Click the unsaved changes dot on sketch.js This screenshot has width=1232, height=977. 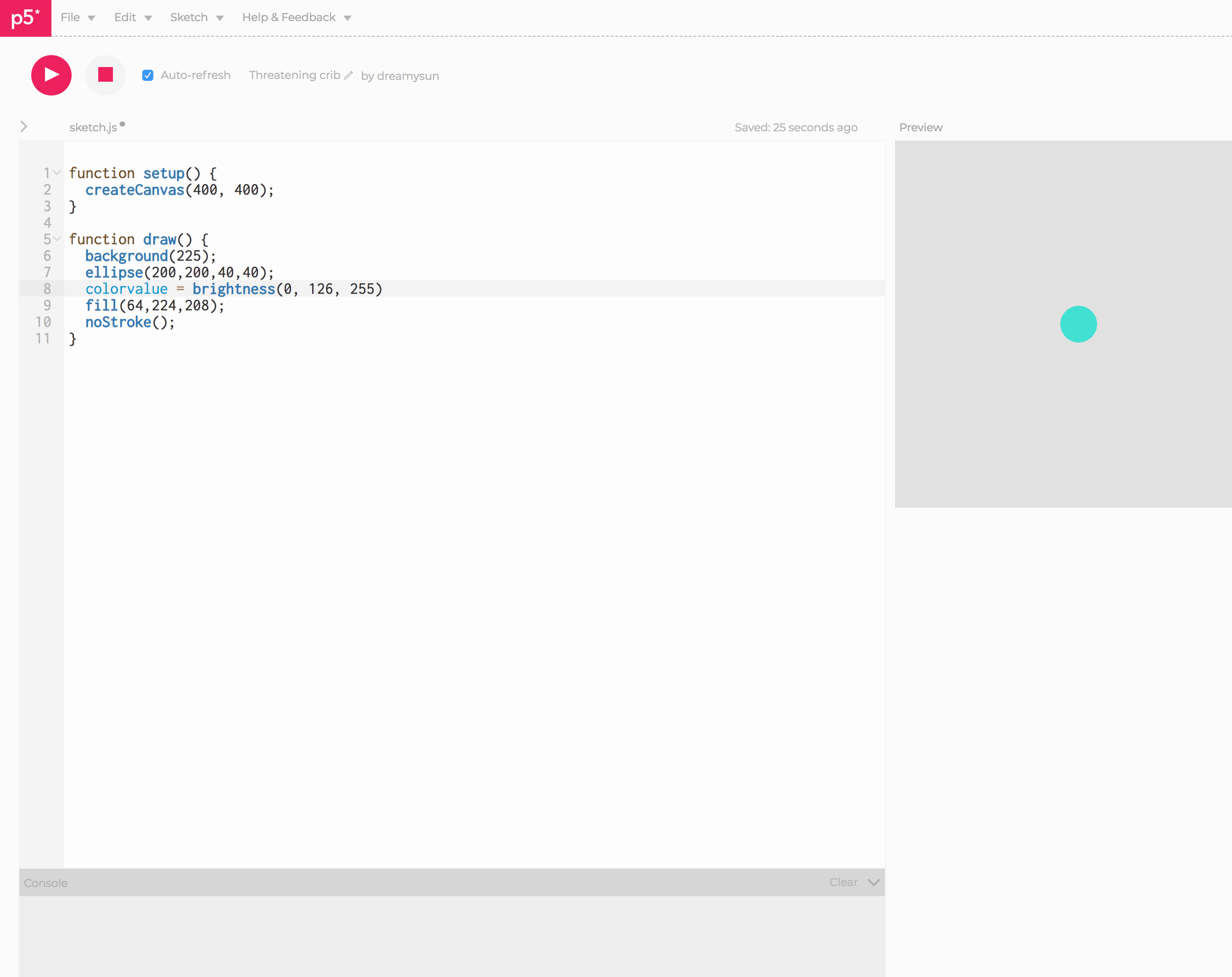tap(122, 124)
